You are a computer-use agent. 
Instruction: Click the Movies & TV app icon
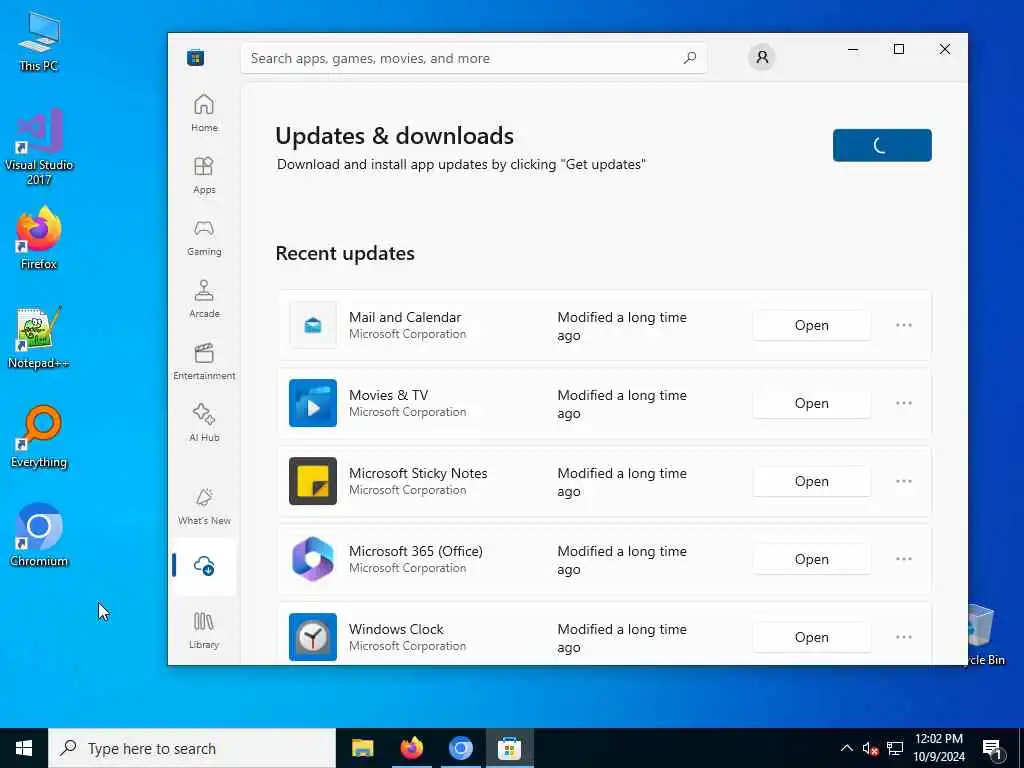[x=313, y=403]
